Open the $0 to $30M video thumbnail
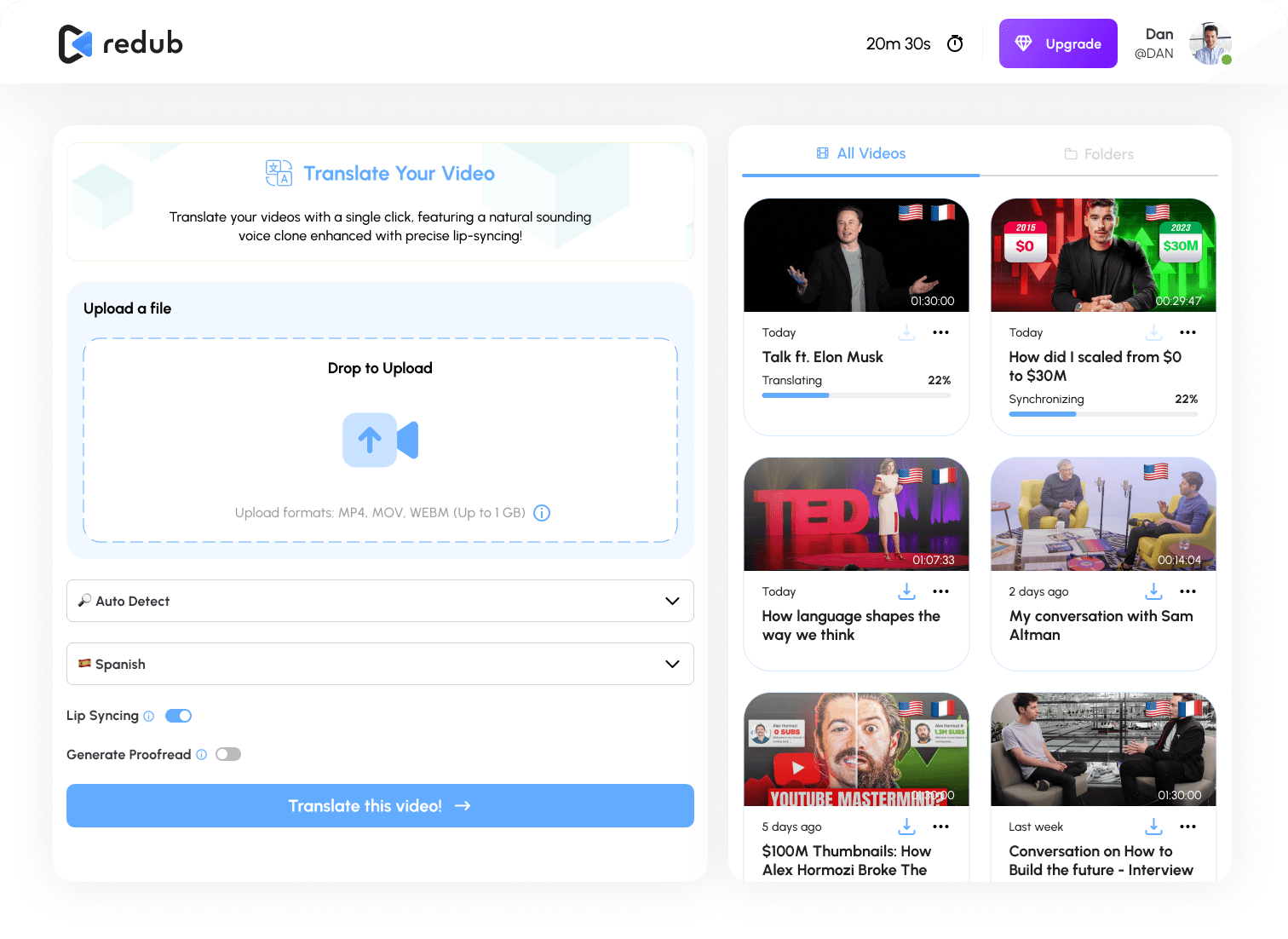 [x=1103, y=255]
